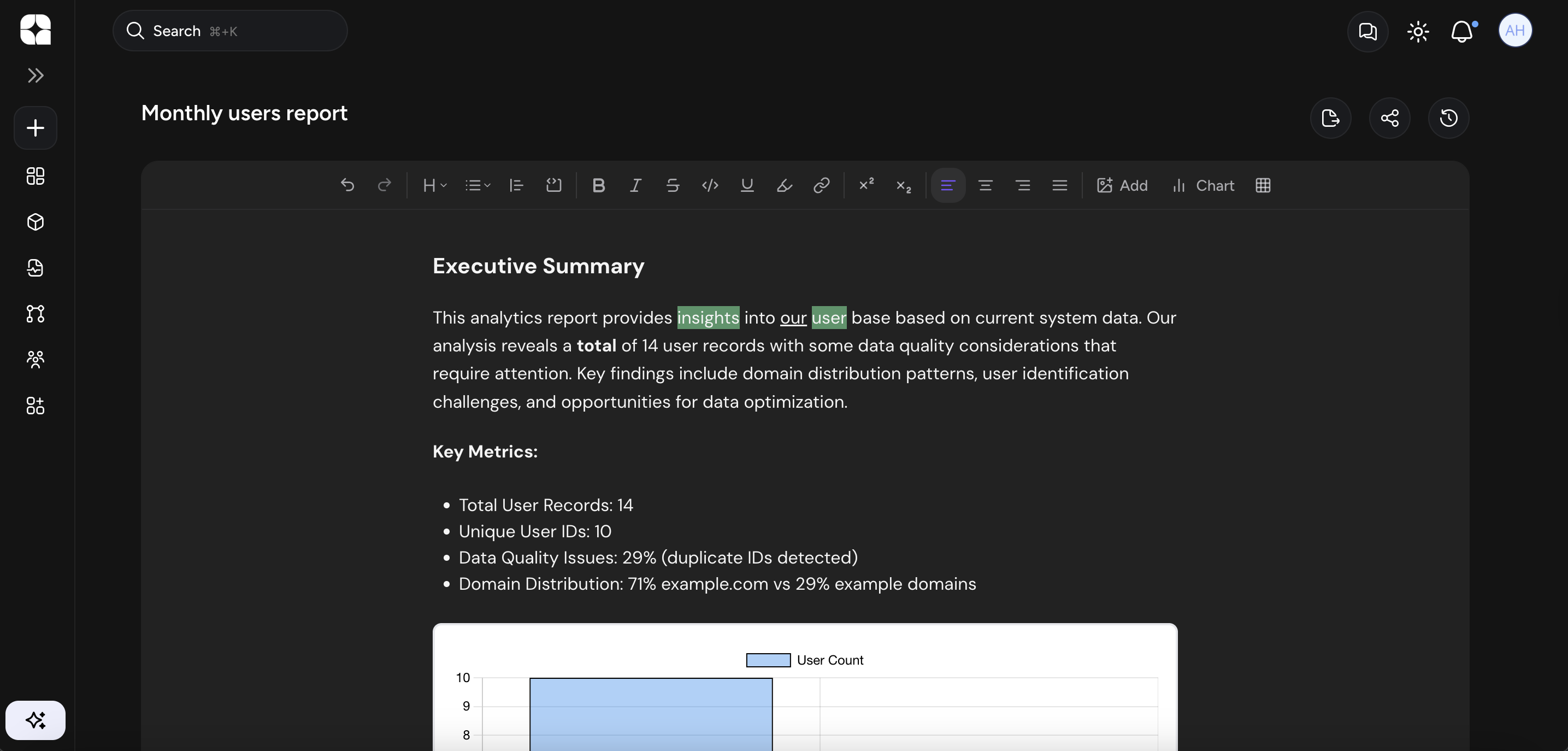Apply superscript formatting
The image size is (1568, 751).
tap(865, 184)
